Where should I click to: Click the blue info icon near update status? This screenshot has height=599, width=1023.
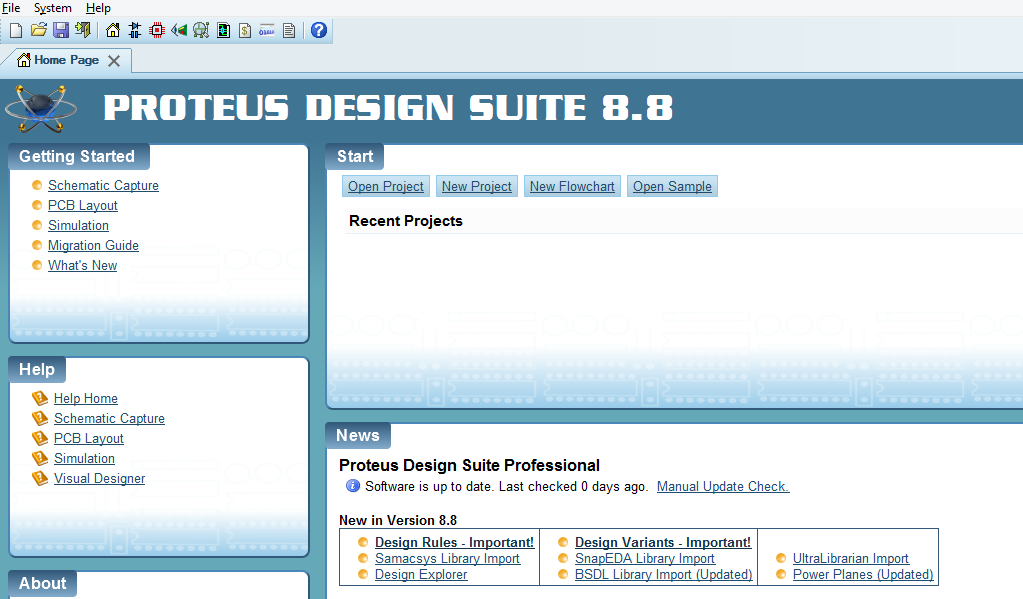pyautogui.click(x=353, y=485)
